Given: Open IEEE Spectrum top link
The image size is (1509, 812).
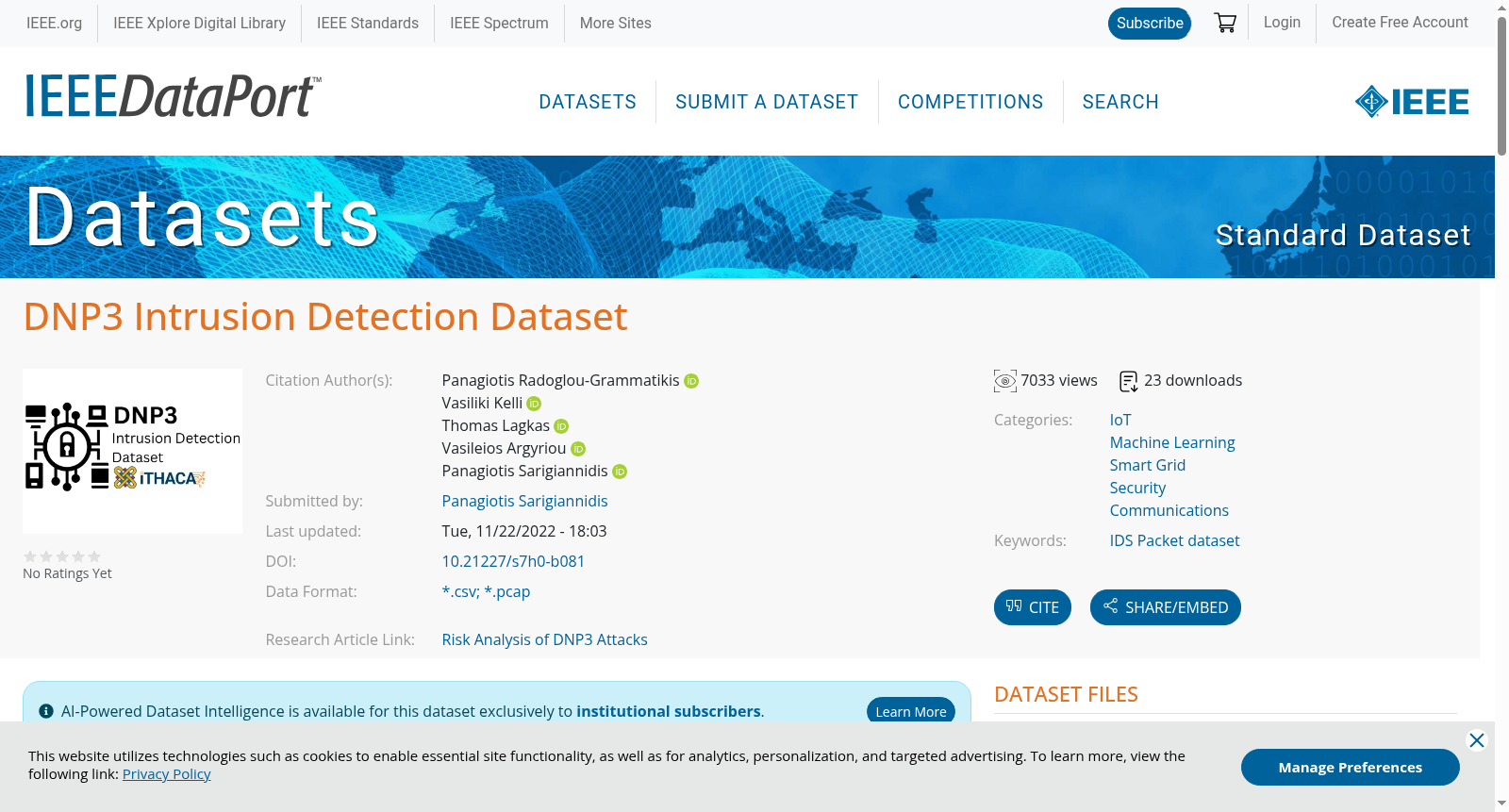Looking at the screenshot, I should click(499, 23).
